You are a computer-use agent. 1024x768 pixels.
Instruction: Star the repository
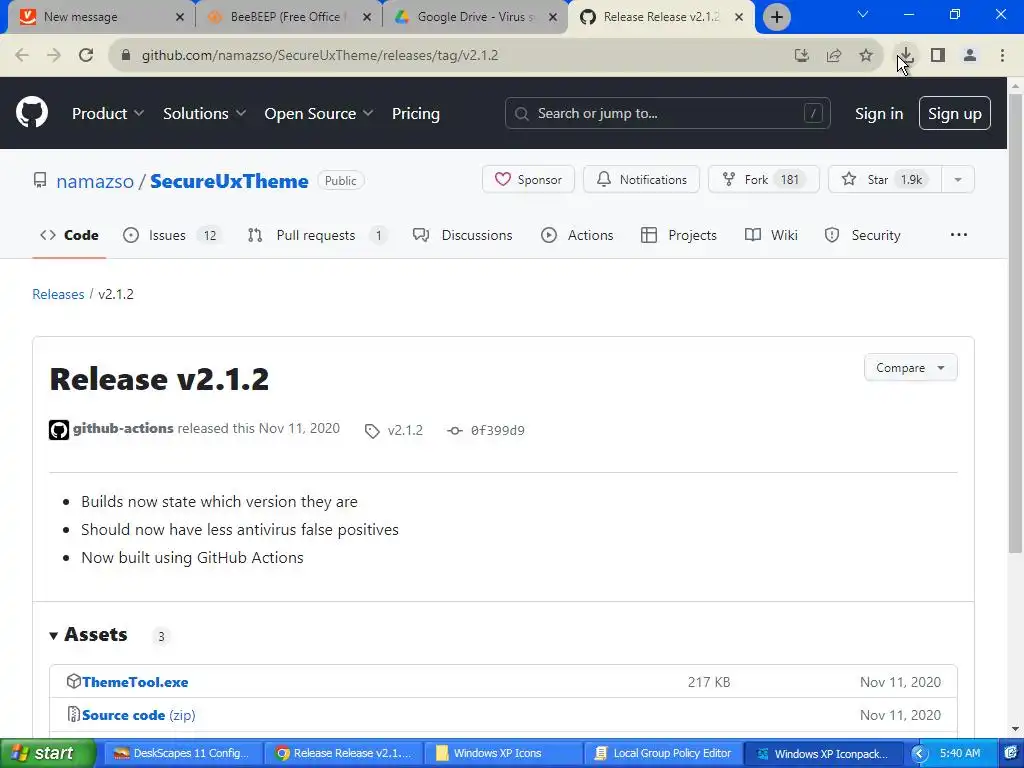click(884, 180)
